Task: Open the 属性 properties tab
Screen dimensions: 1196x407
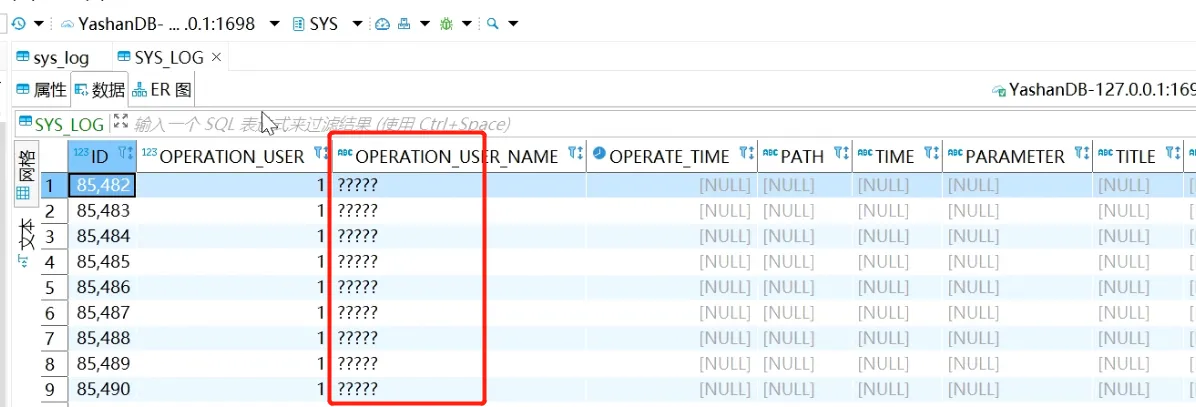Action: pyautogui.click(x=42, y=91)
